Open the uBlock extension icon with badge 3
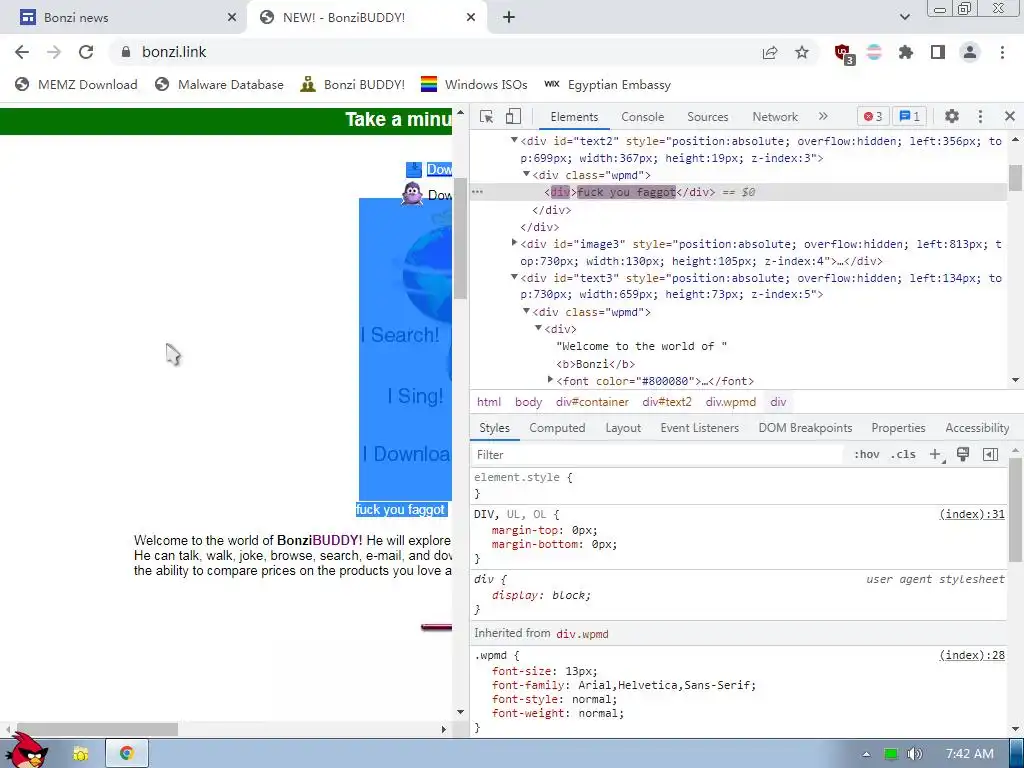 tap(844, 54)
